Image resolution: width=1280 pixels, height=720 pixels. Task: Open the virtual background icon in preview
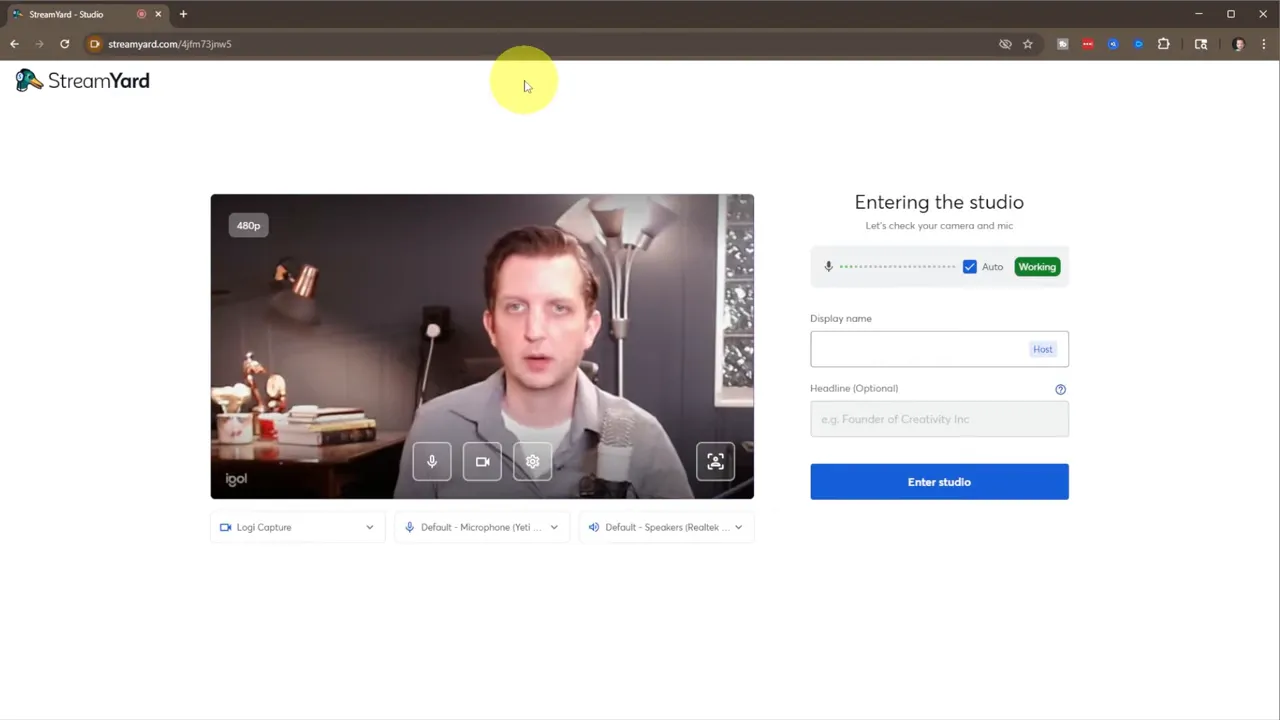[715, 461]
